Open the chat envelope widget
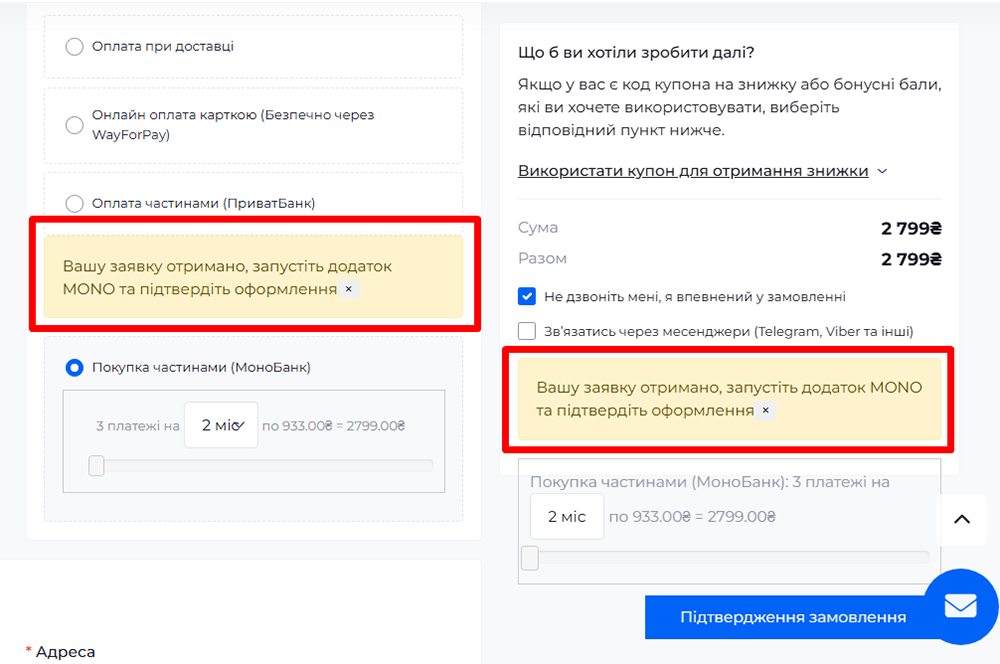1000x664 pixels. 960,605
